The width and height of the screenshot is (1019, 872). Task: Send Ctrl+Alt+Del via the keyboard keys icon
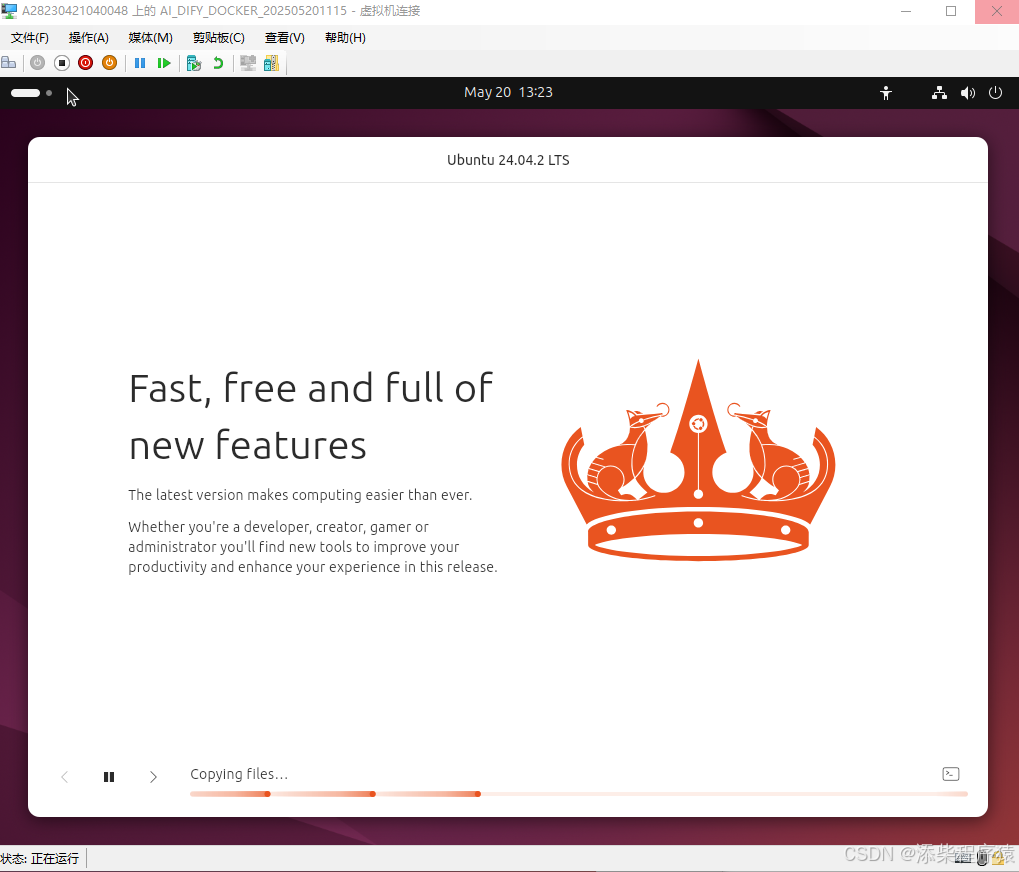click(8, 63)
